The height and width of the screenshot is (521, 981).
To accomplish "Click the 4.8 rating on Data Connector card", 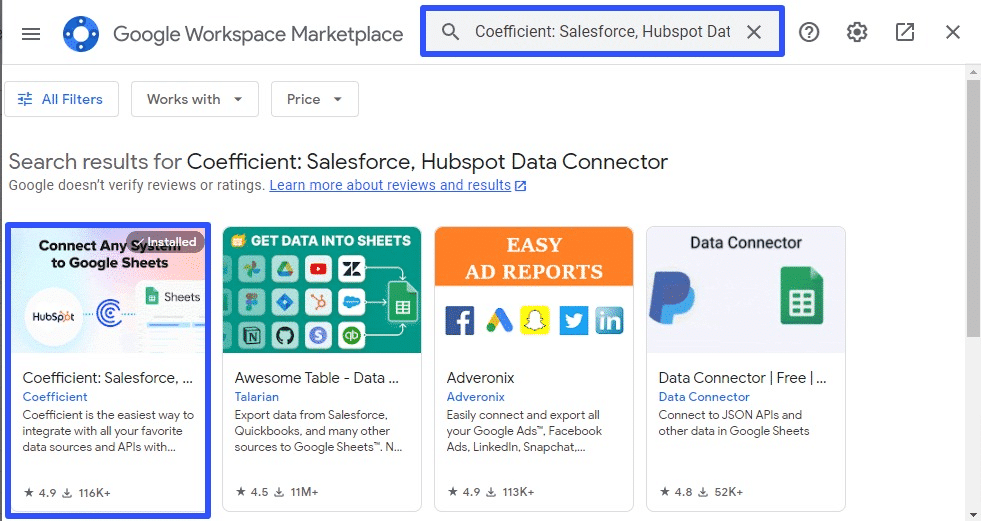I will pyautogui.click(x=676, y=492).
